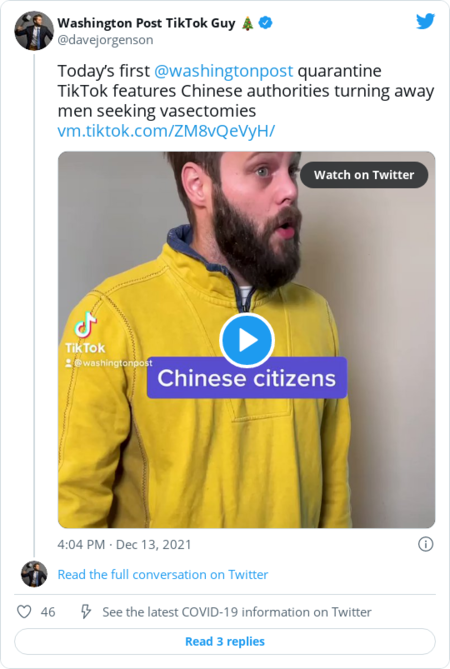This screenshot has width=450, height=669.
Task: Click the blue verified badge
Action: point(266,23)
